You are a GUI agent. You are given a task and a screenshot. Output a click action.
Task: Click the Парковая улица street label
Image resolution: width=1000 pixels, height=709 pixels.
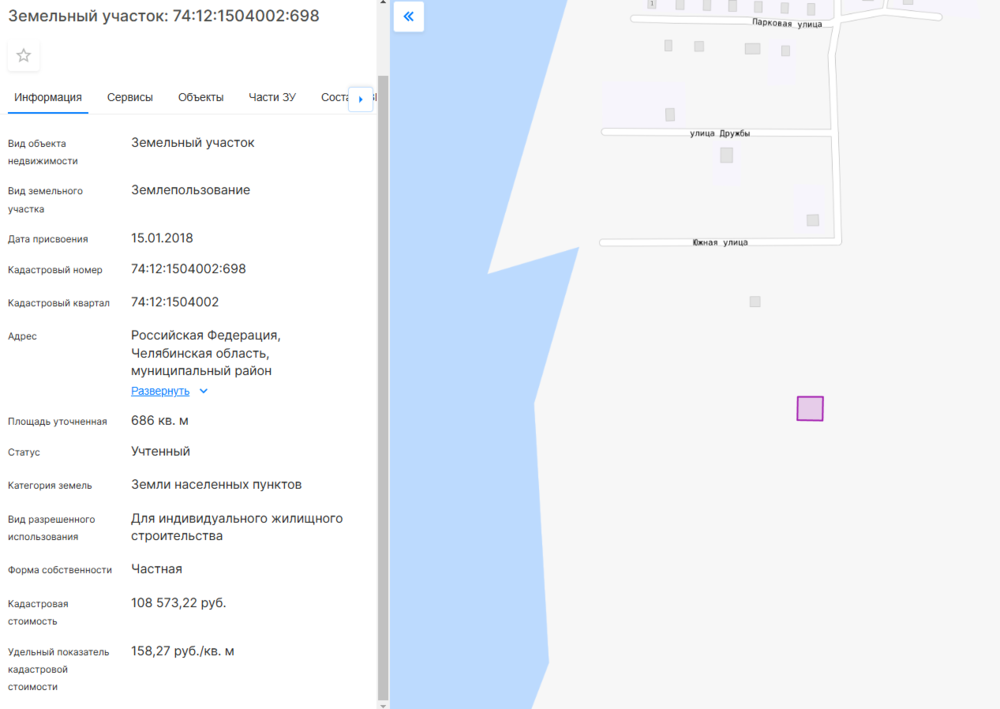coord(787,22)
